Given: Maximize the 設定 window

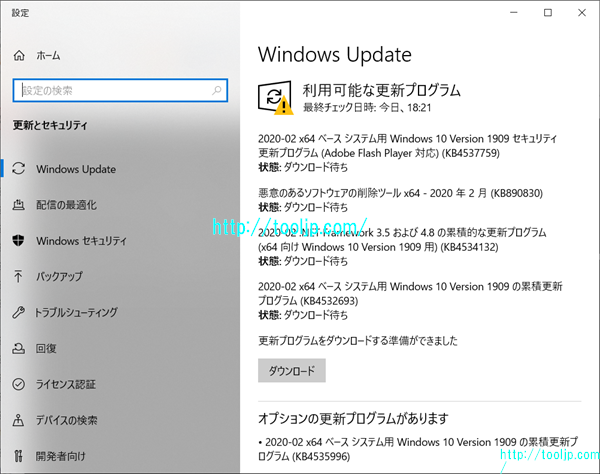Looking at the screenshot, I should pos(548,13).
